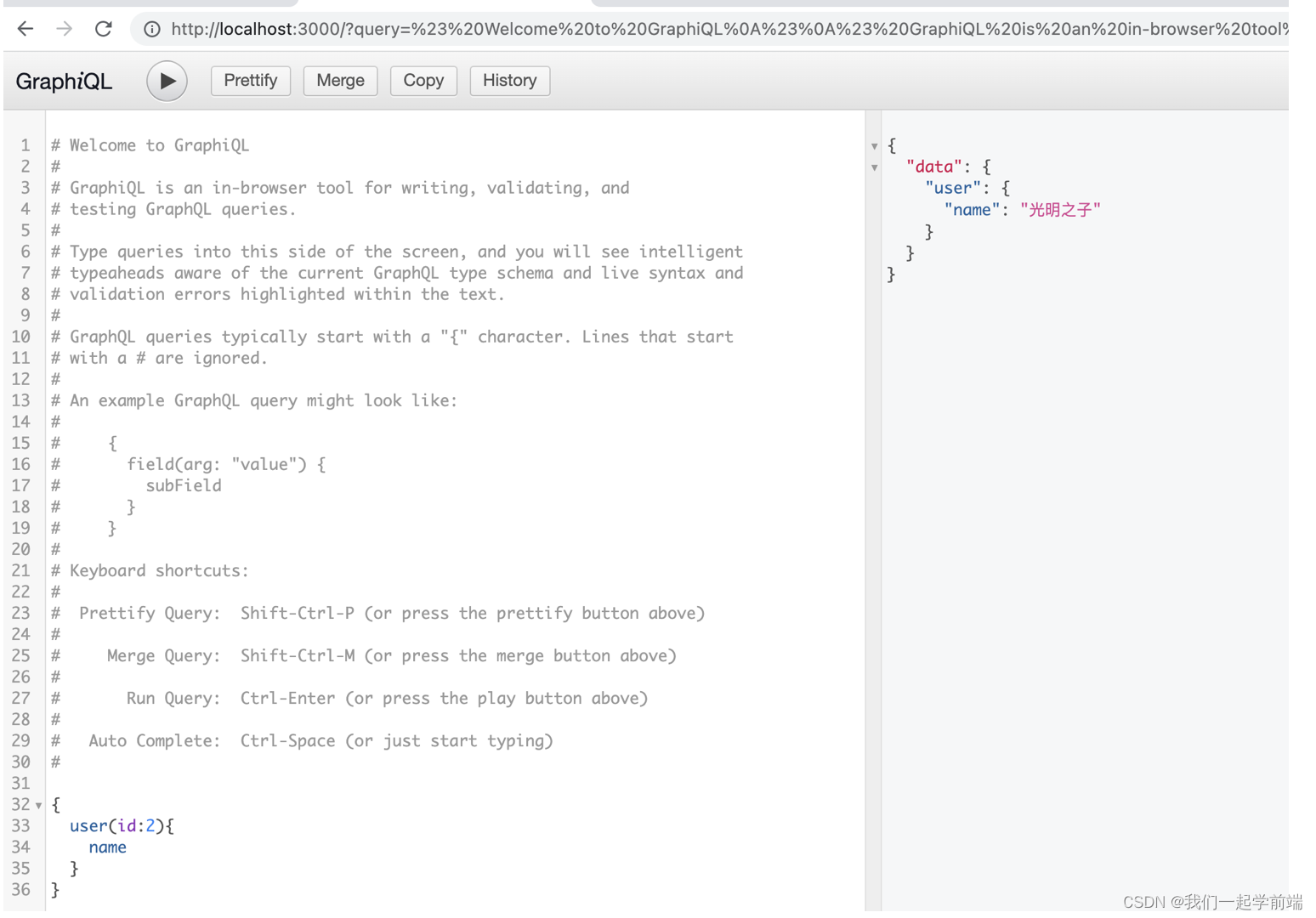The height and width of the screenshot is (918, 1316).
Task: Click the "subField" comment line
Action: 136,486
